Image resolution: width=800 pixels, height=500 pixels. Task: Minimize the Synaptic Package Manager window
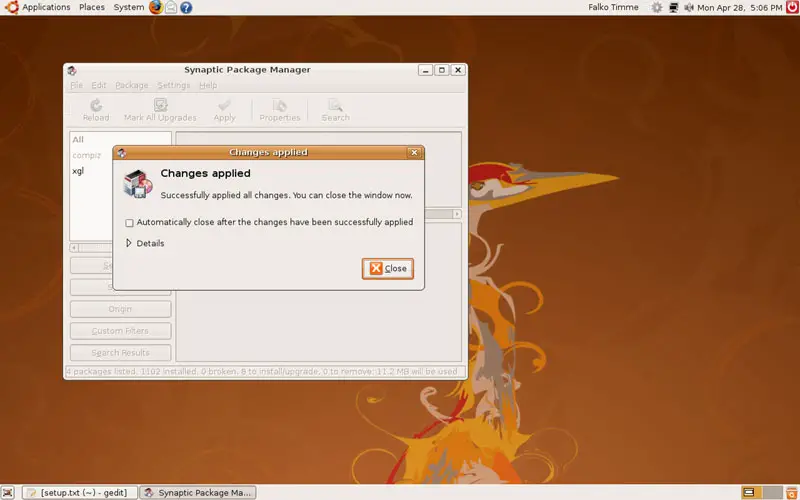pyautogui.click(x=426, y=70)
